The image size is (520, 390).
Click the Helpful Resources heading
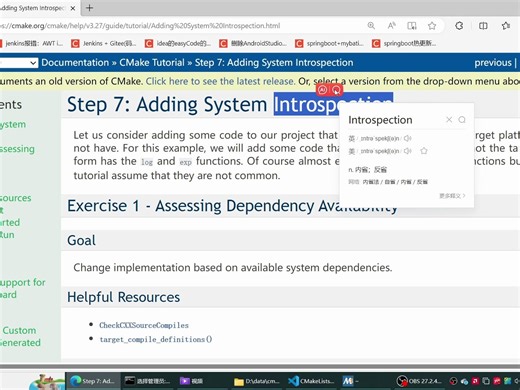click(x=123, y=297)
